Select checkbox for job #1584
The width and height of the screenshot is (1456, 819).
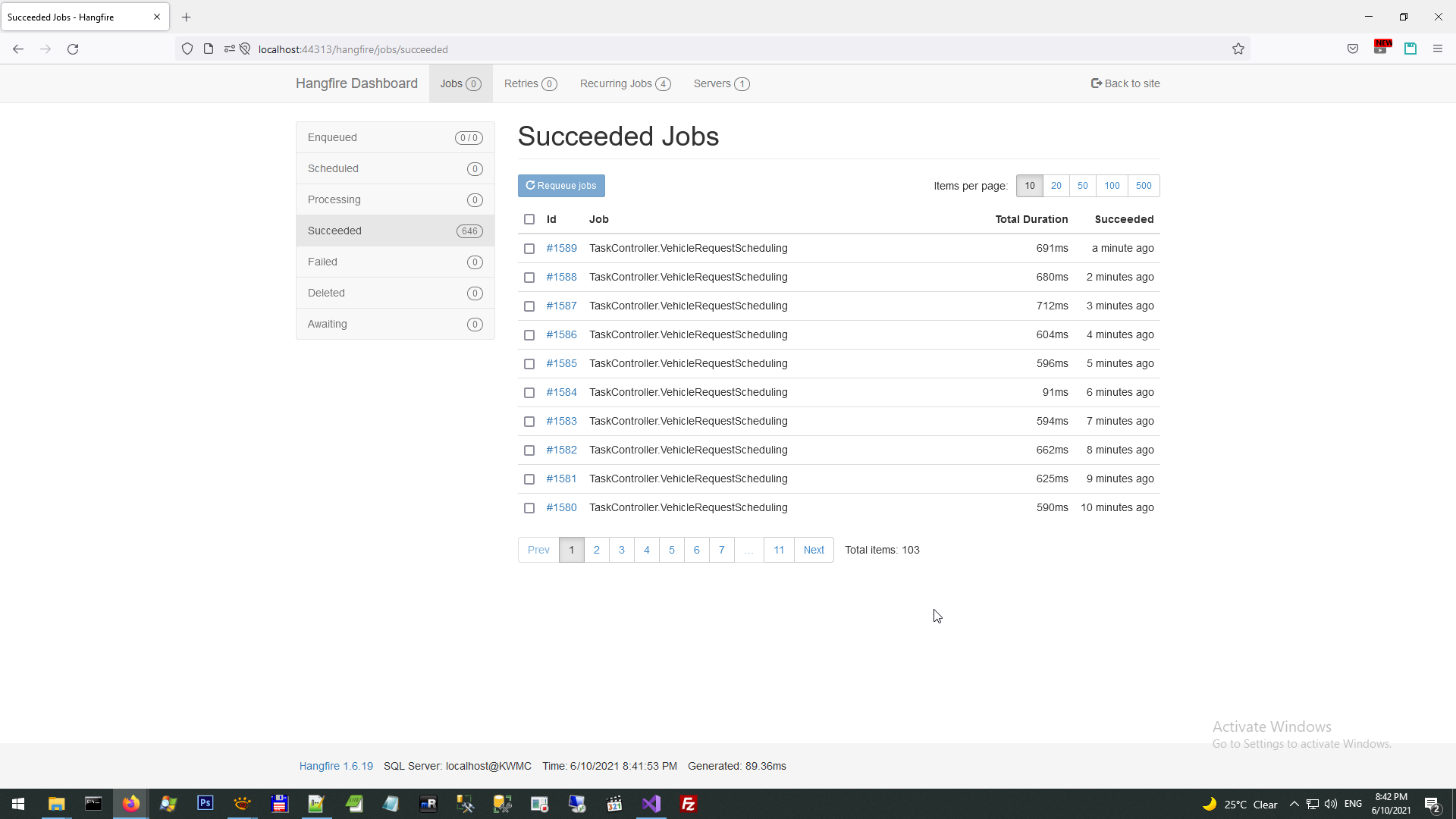[x=529, y=393]
